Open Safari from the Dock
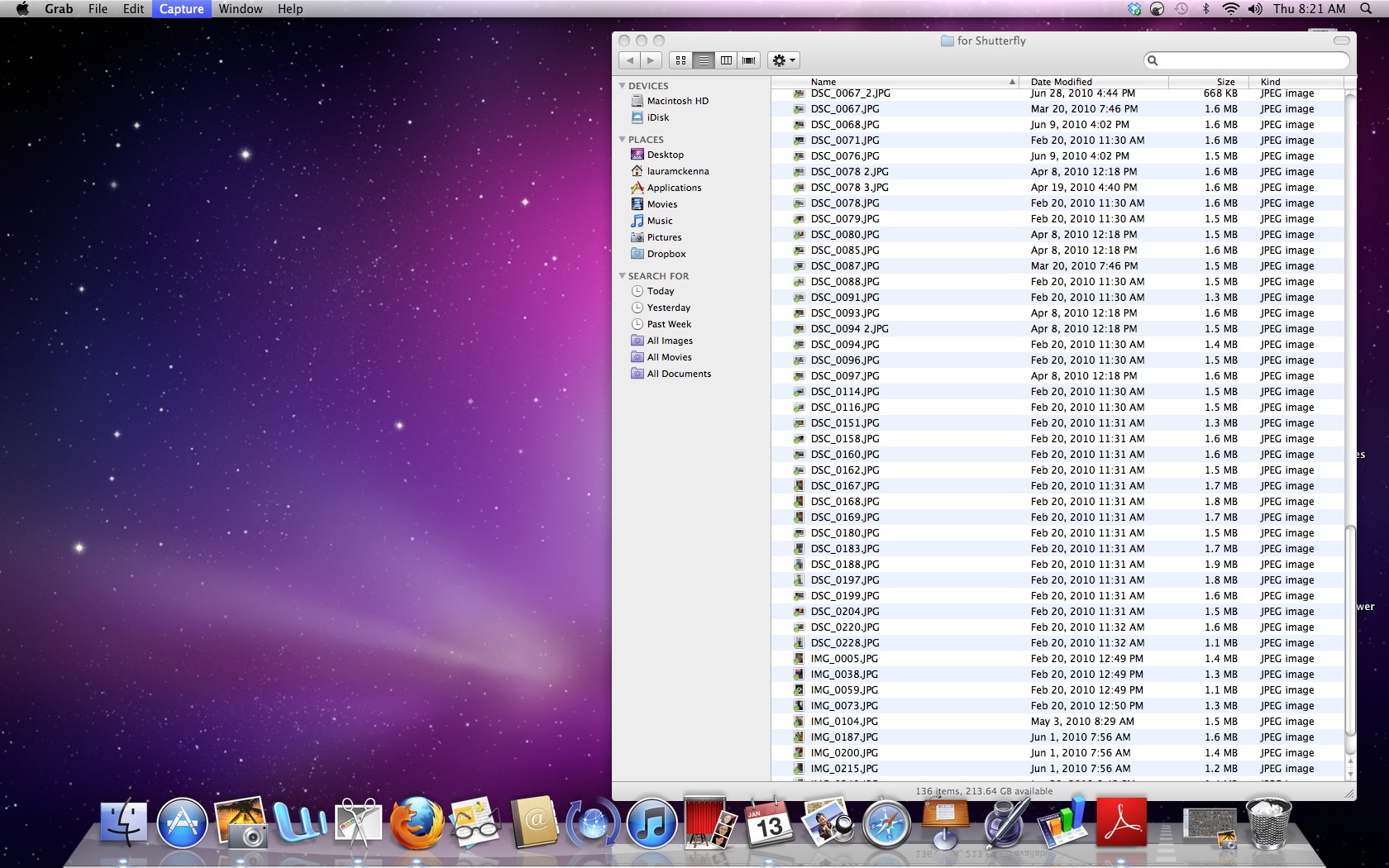 point(886,823)
